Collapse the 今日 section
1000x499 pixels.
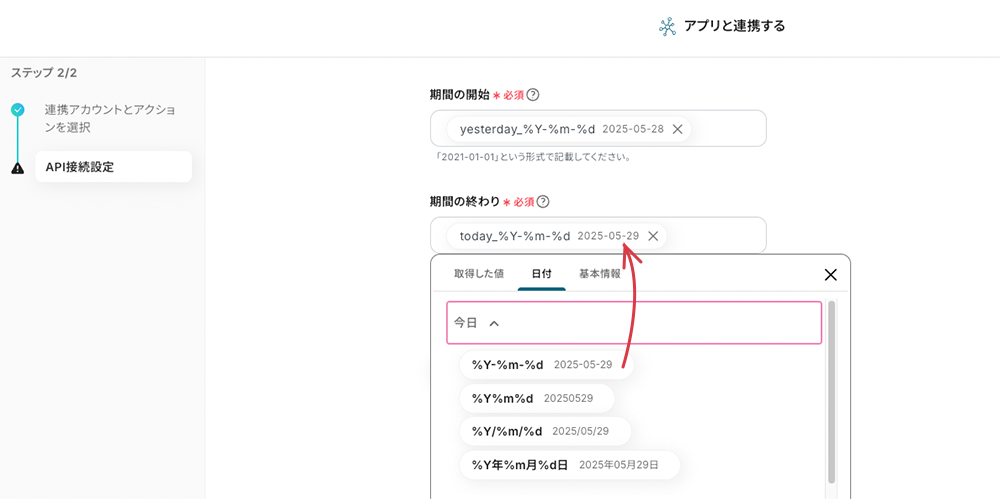(x=494, y=323)
